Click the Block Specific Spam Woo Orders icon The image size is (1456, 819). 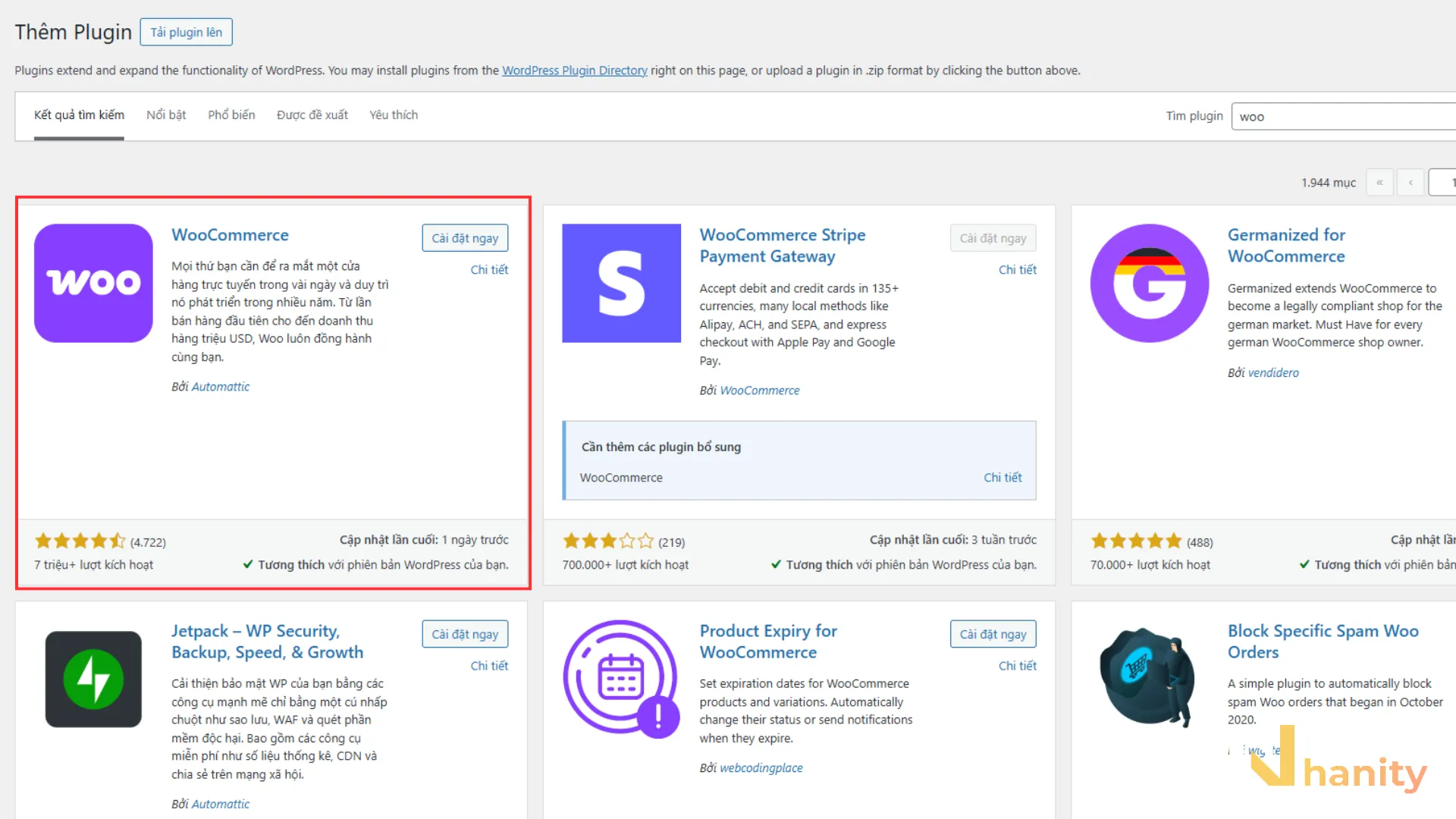click(1148, 676)
